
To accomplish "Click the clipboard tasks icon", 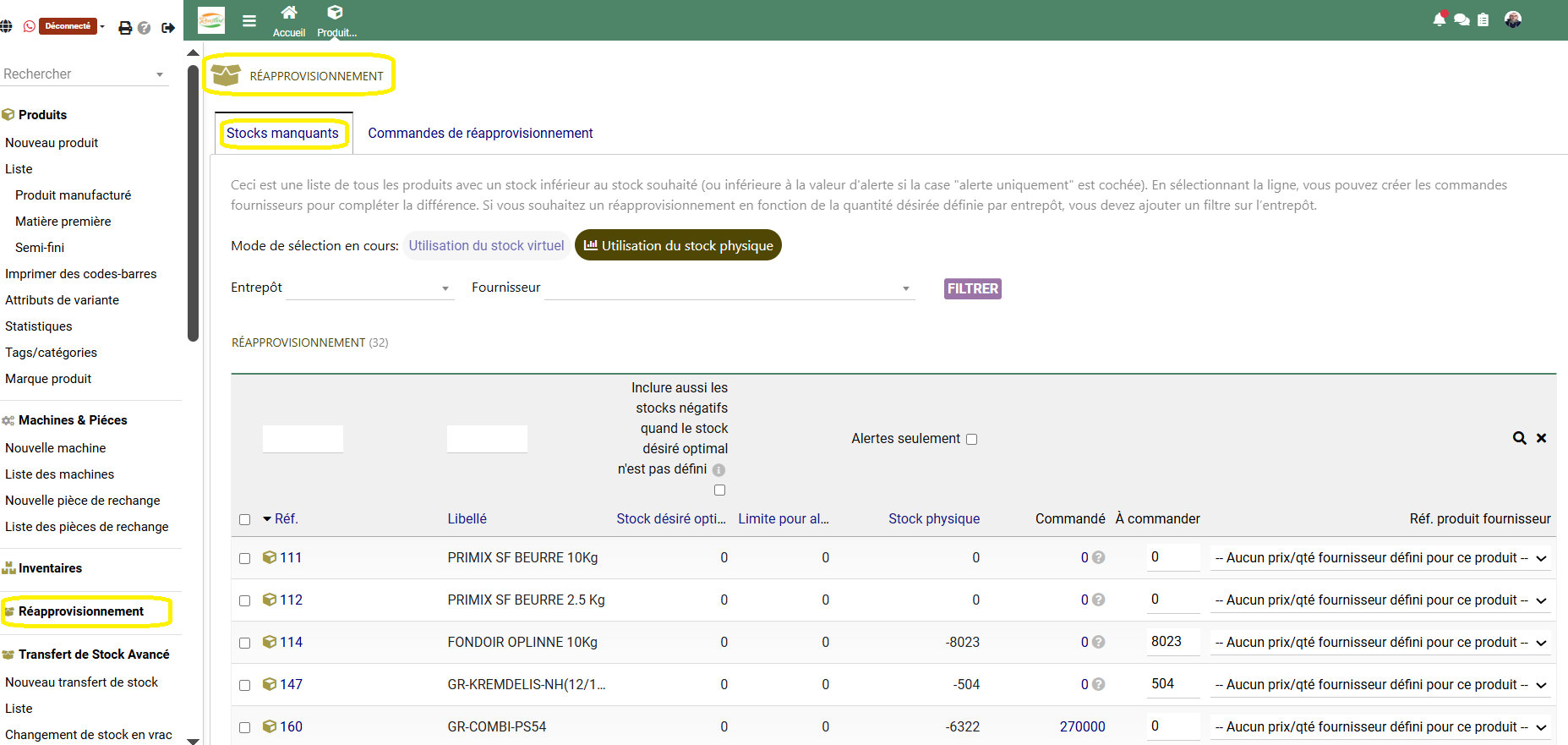I will click(1483, 19).
